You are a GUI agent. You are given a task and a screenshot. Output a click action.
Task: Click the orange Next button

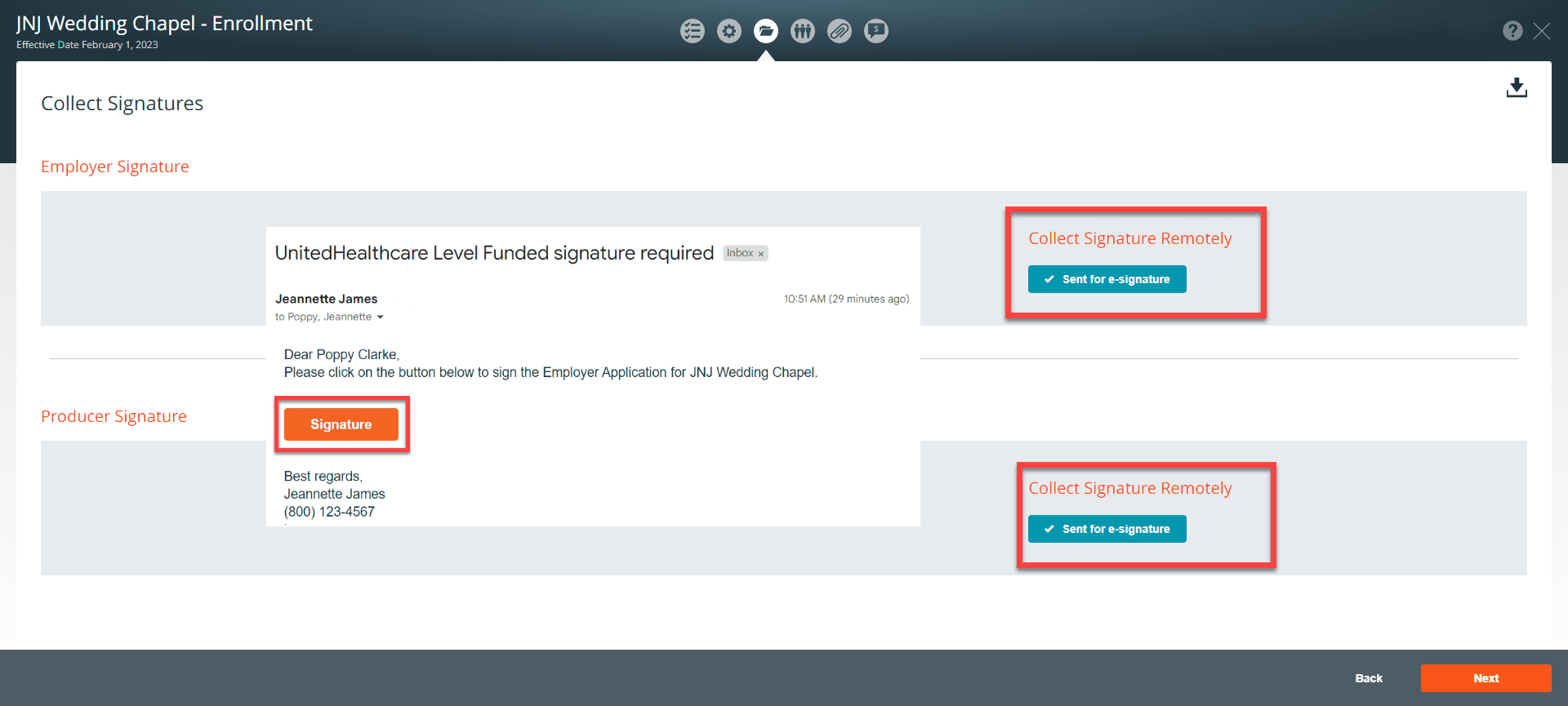pos(1486,678)
